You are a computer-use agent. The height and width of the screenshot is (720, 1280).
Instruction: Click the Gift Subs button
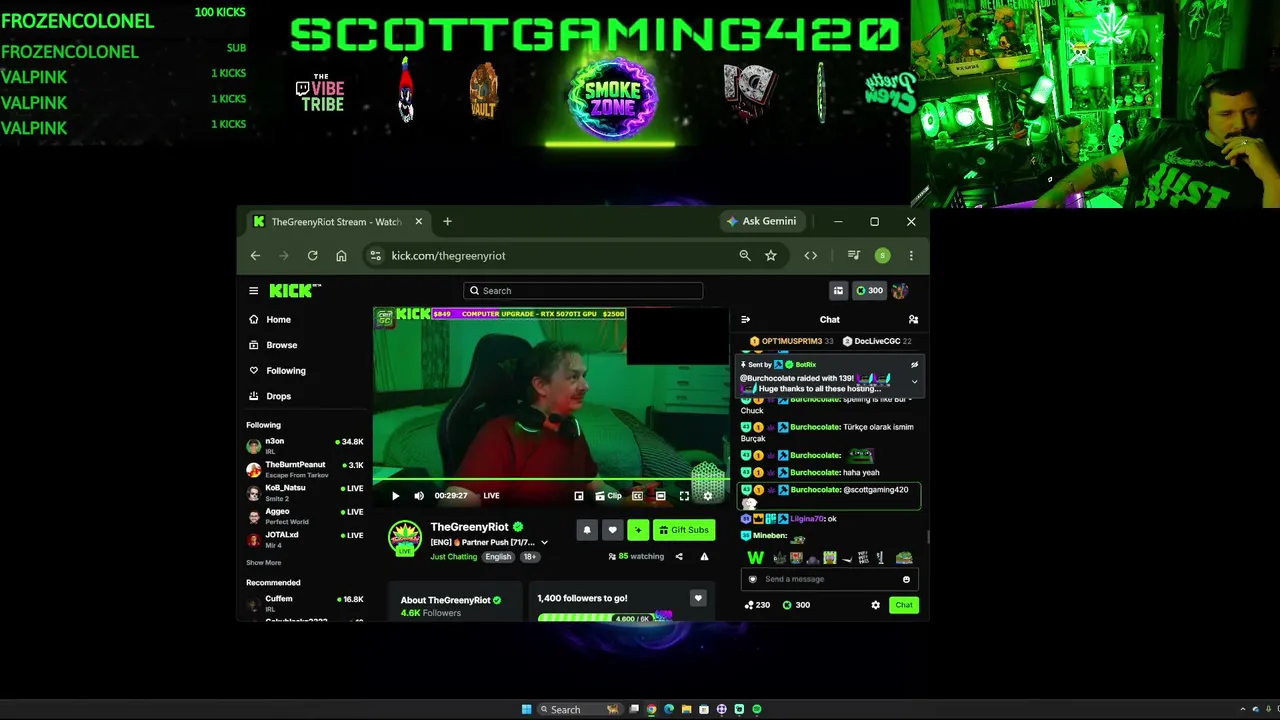click(x=684, y=530)
